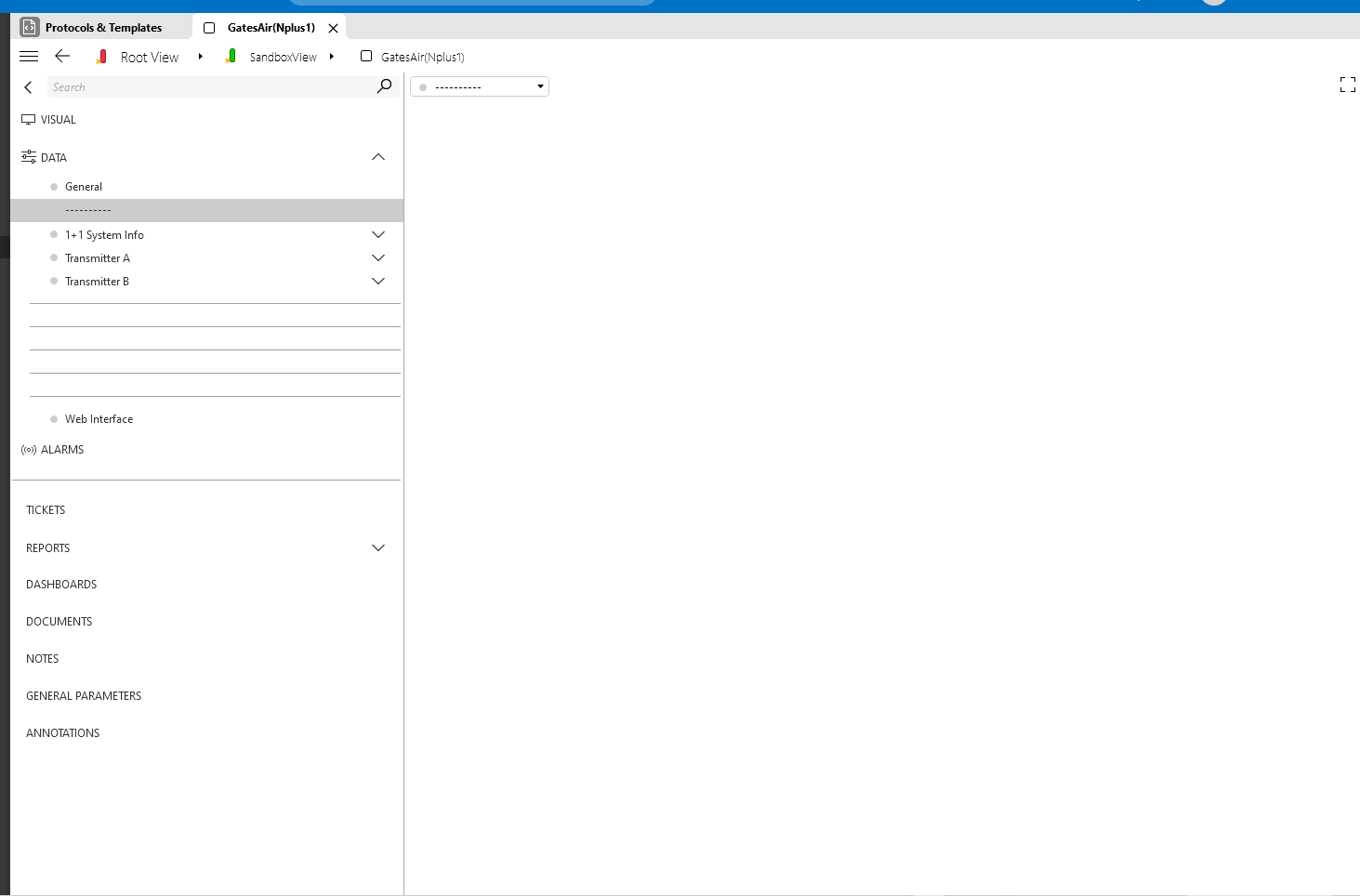Collapse the side panel with the chevron next to Search
This screenshot has width=1360, height=896.
(x=28, y=87)
